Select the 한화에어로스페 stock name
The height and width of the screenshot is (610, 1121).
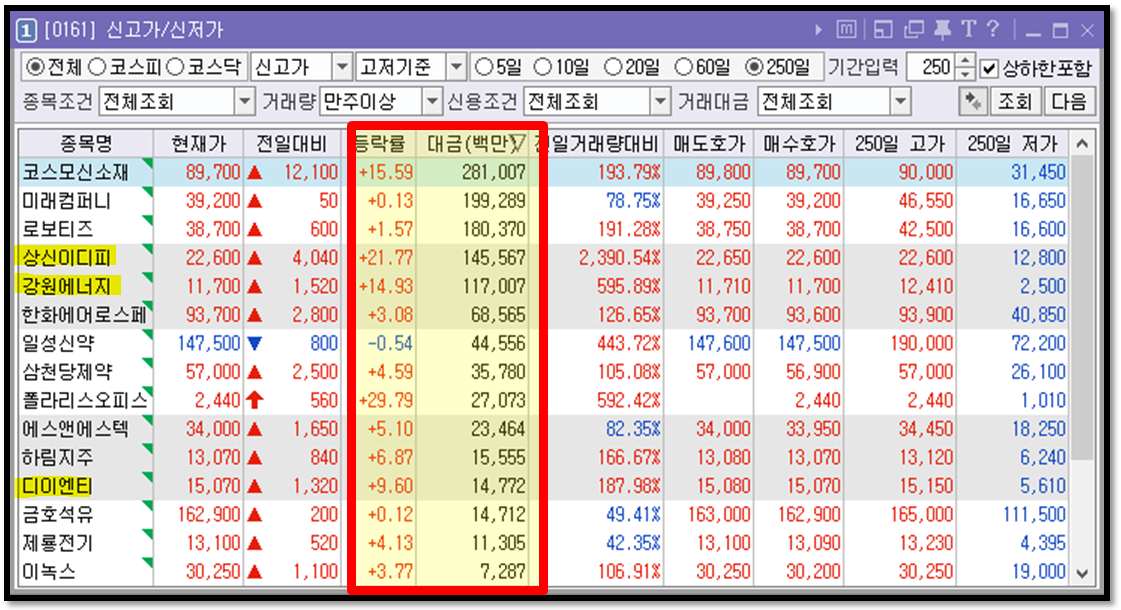pos(84,315)
